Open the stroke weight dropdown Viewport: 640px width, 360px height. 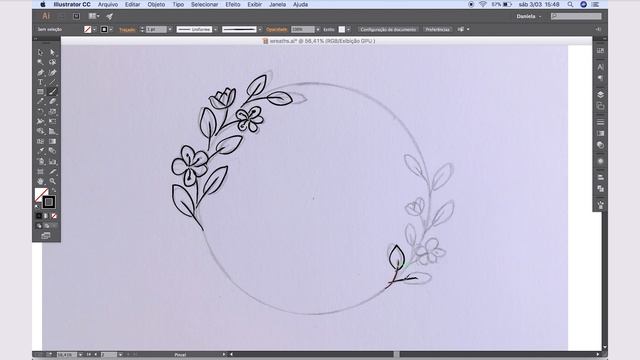(170, 29)
